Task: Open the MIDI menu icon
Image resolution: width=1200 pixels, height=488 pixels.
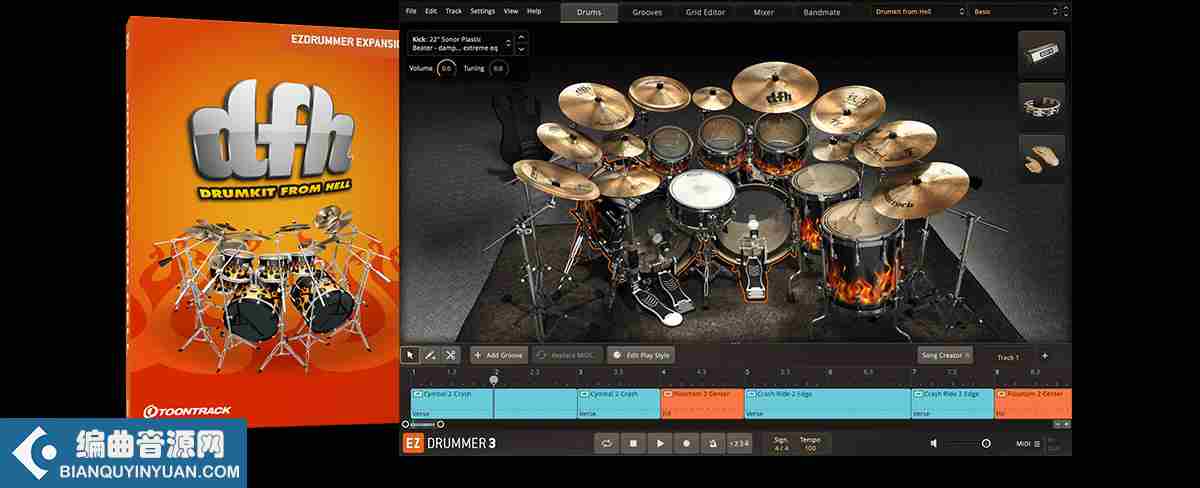Action: (x=1037, y=443)
